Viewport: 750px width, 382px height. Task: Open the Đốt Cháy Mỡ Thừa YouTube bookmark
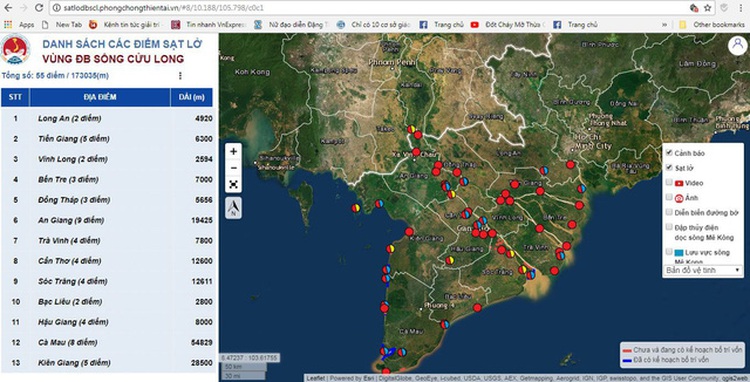508,24
